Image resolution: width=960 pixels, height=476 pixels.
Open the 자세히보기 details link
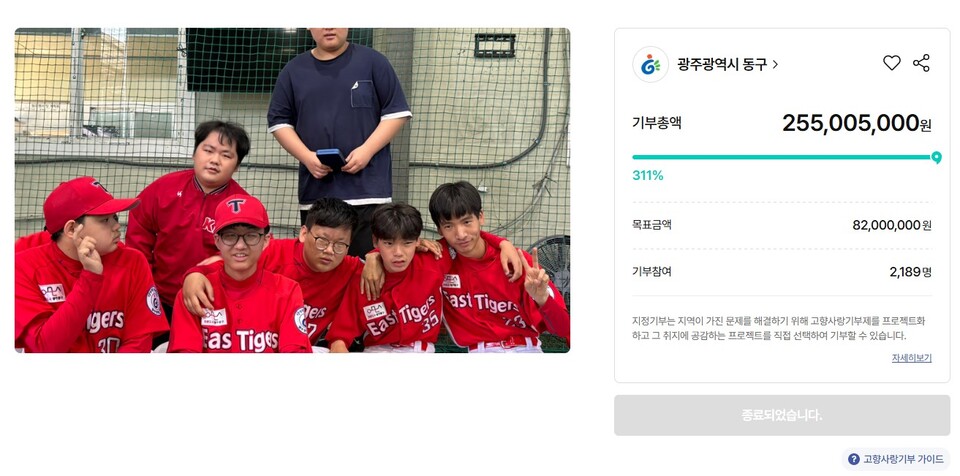click(912, 358)
